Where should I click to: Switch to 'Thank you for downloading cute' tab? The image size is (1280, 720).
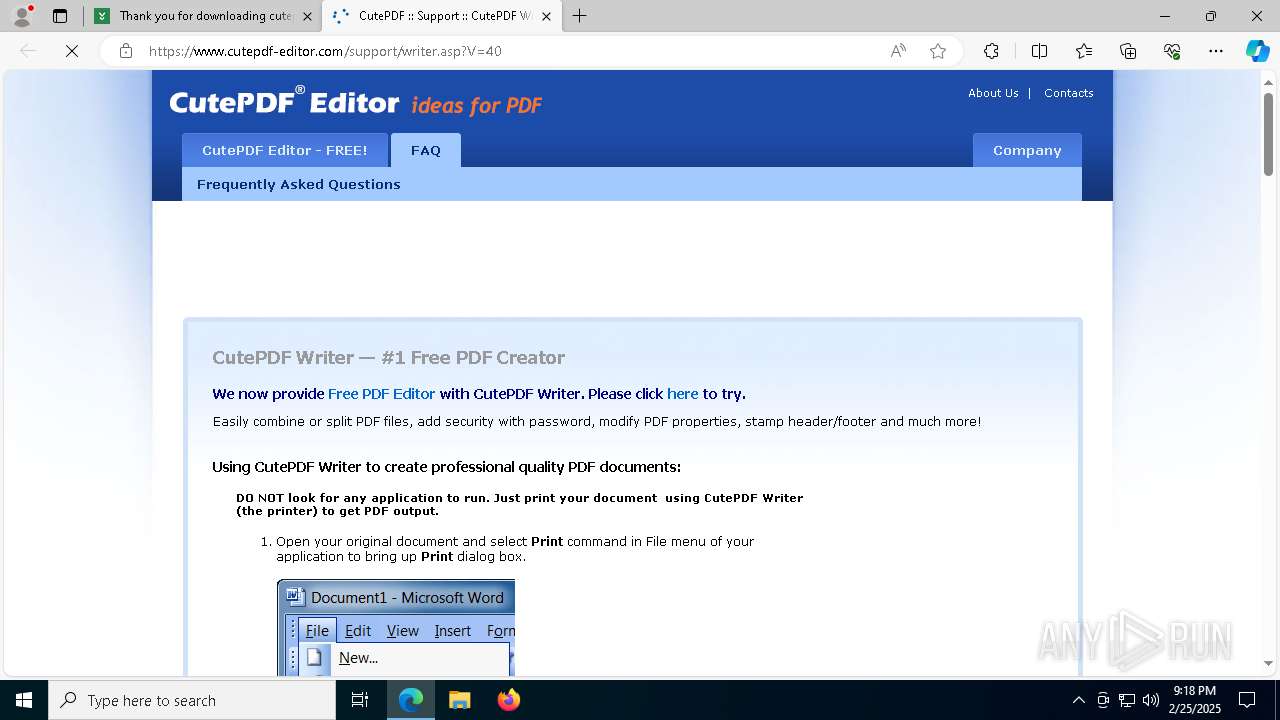pyautogui.click(x=204, y=16)
